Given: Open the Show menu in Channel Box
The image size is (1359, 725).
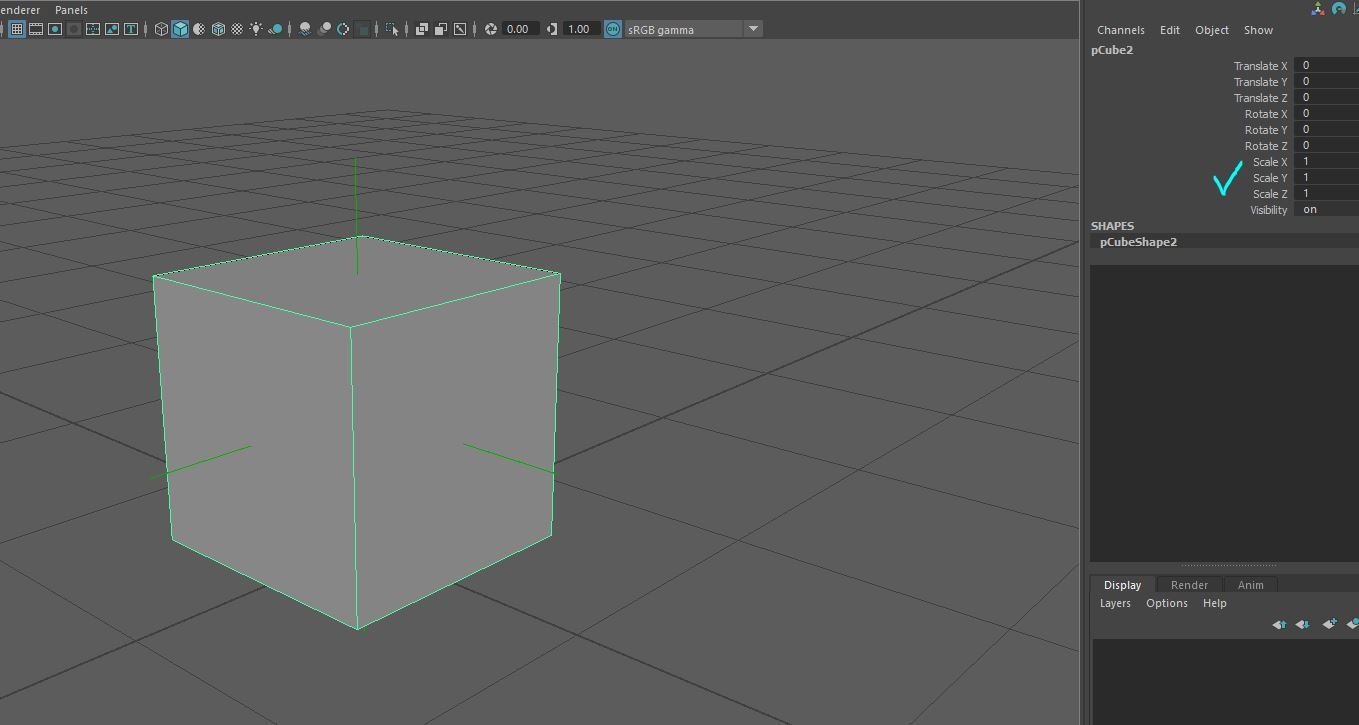Looking at the screenshot, I should (x=1258, y=30).
